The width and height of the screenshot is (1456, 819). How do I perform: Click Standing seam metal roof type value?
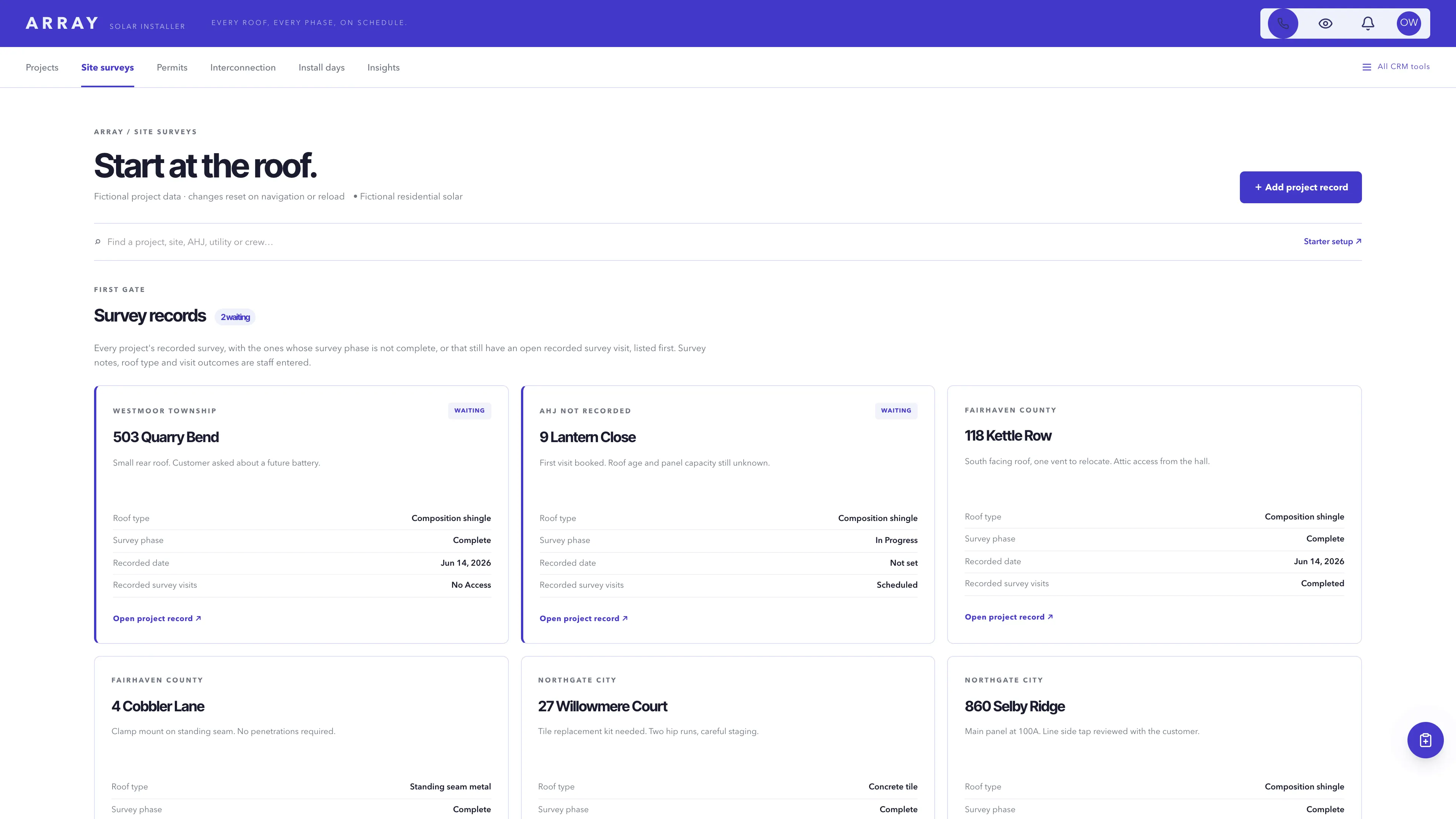pos(450,787)
